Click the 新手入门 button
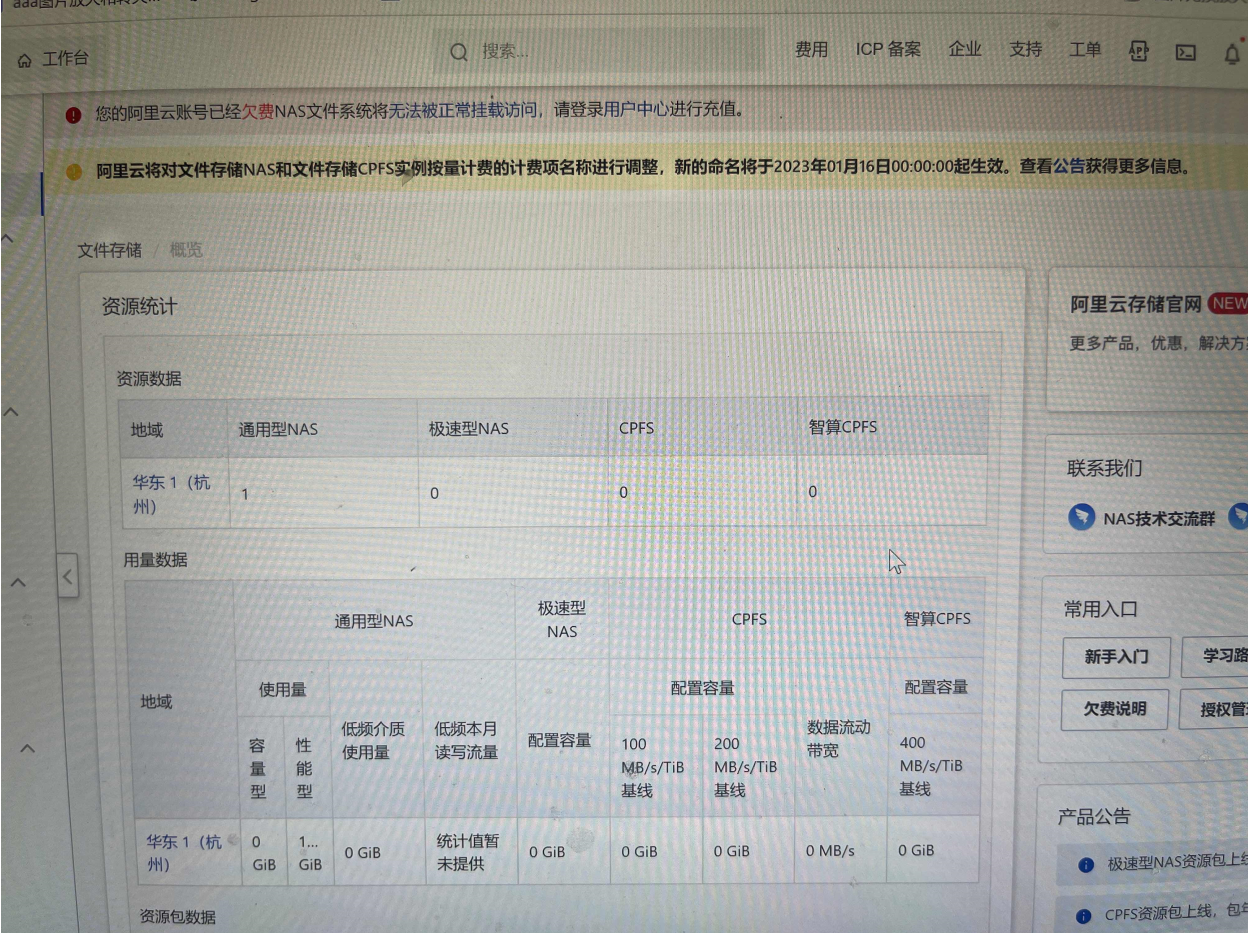Image resolution: width=1248 pixels, height=933 pixels. click(x=1116, y=657)
